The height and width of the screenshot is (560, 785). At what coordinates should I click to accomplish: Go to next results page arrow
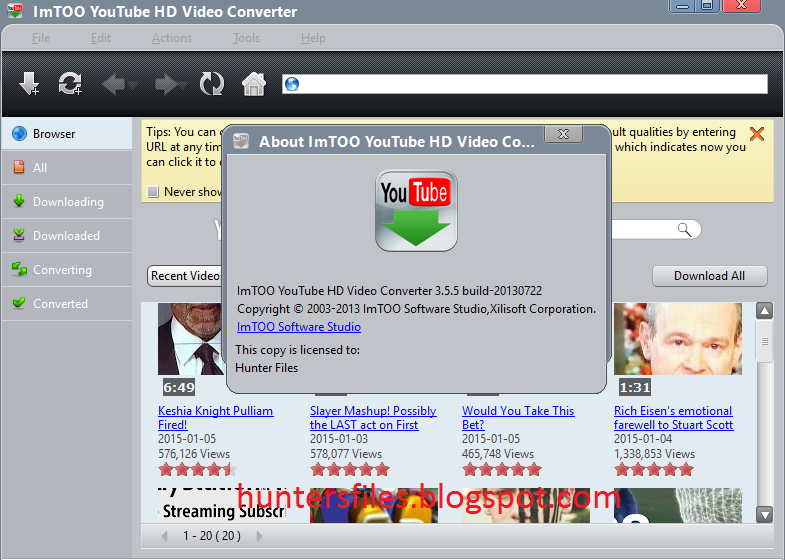tap(259, 536)
